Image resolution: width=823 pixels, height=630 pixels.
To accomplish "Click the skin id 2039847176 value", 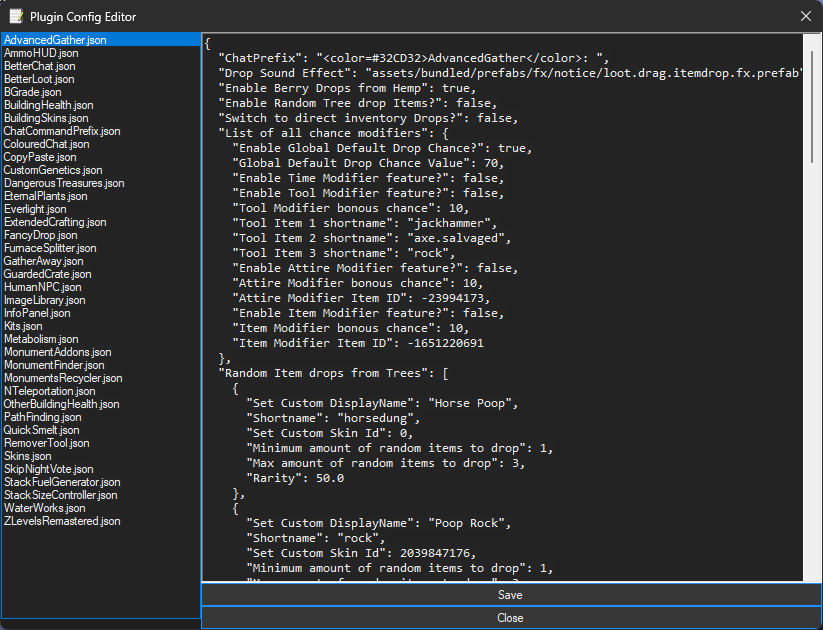I will pos(435,553).
